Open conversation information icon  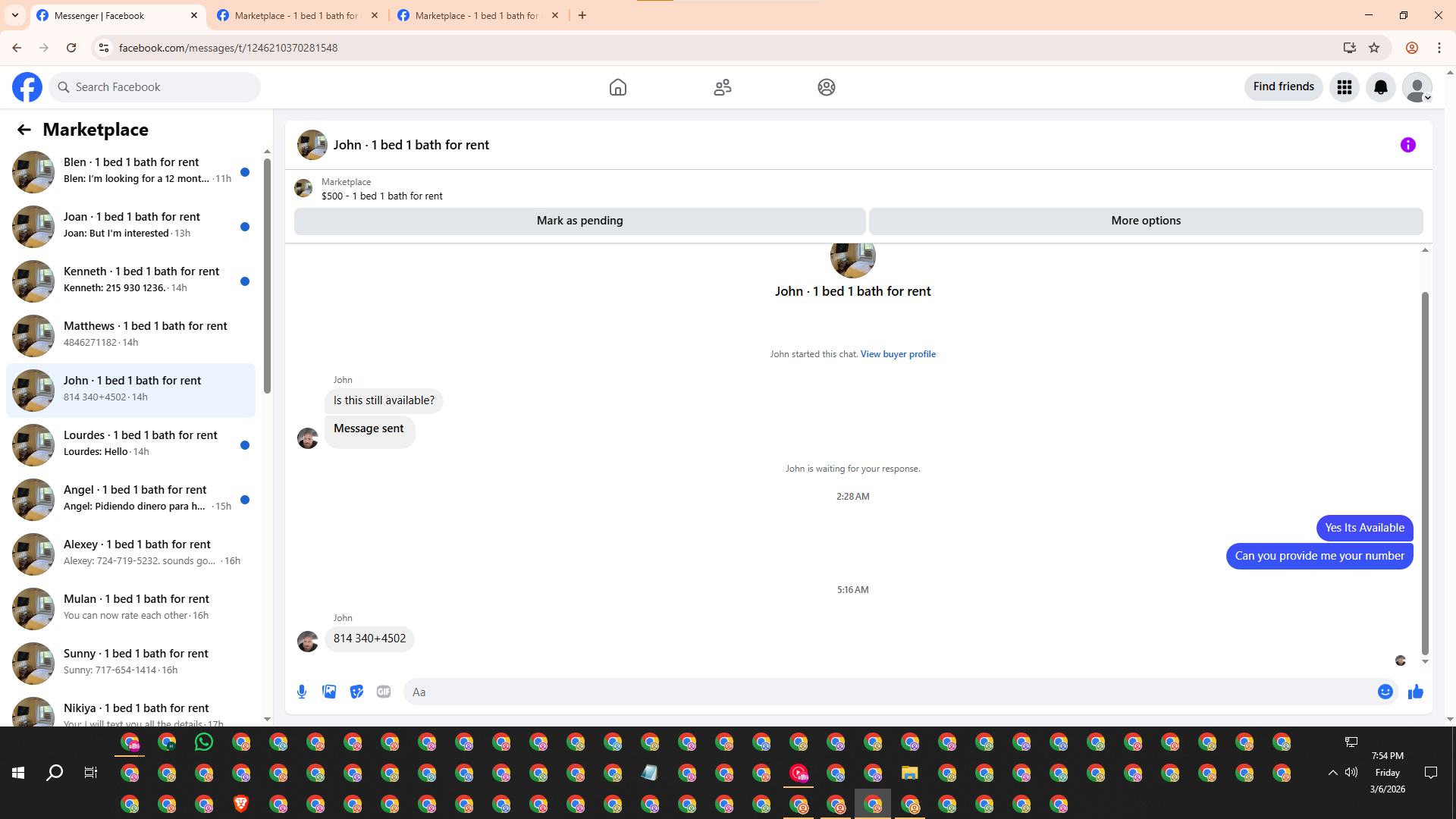pyautogui.click(x=1407, y=145)
